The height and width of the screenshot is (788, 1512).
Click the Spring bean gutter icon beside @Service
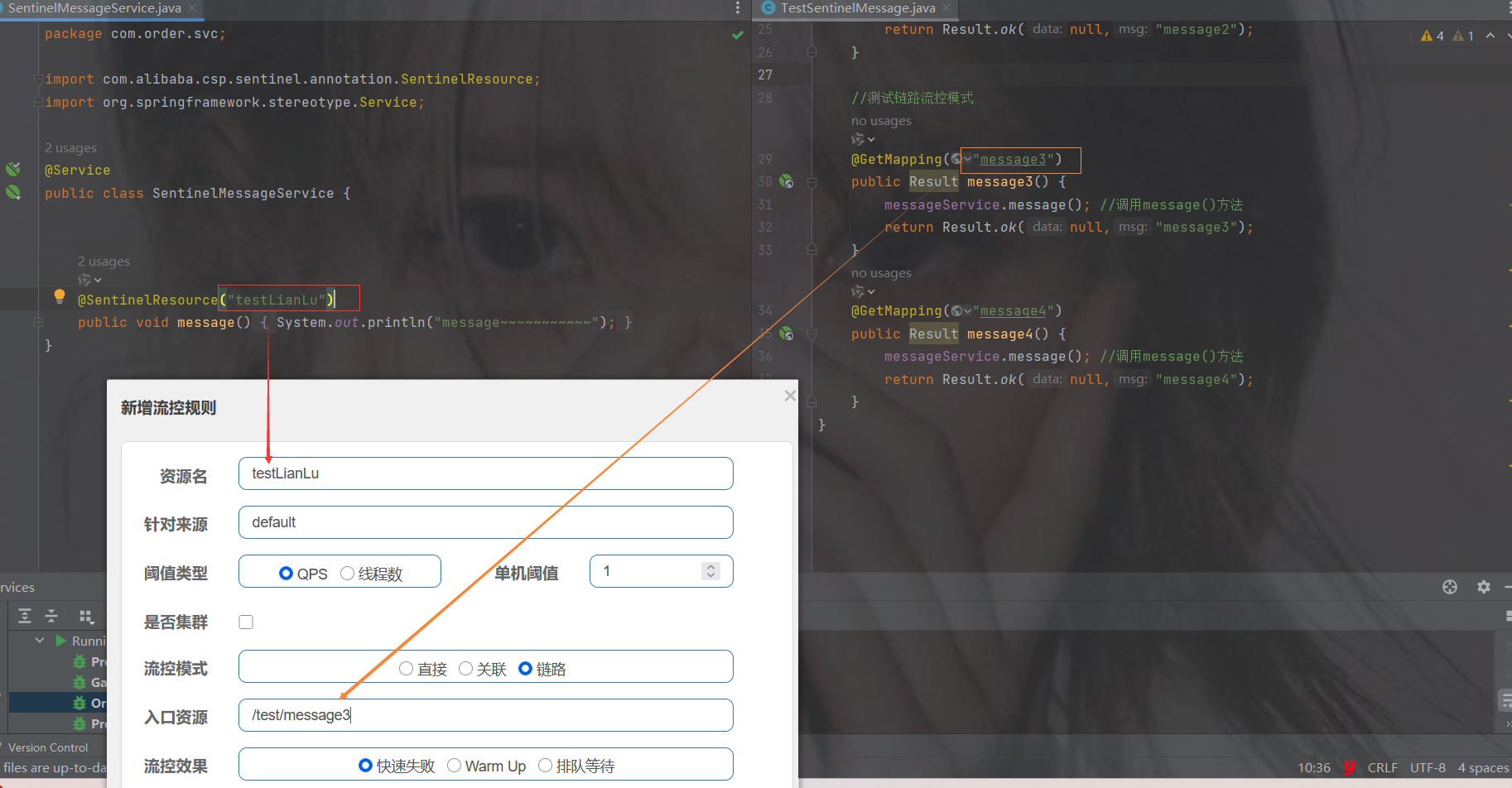13,170
